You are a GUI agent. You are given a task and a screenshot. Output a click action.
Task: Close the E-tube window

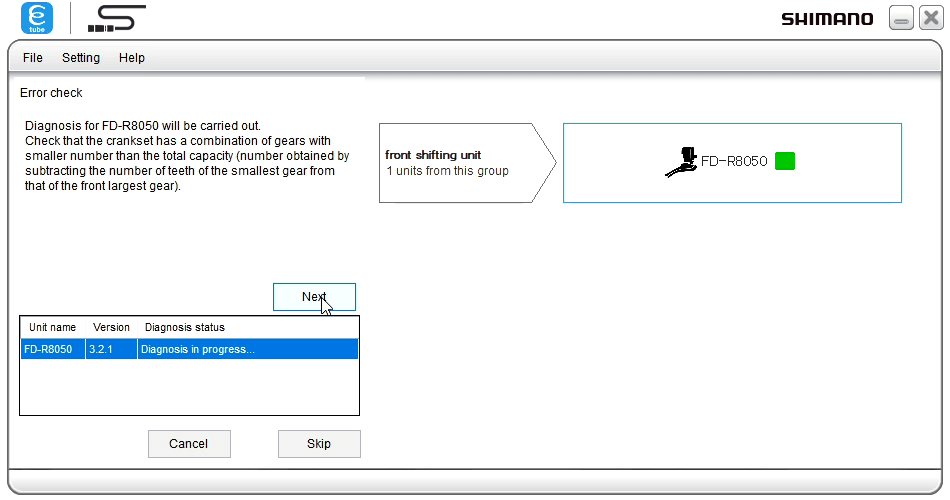[931, 18]
